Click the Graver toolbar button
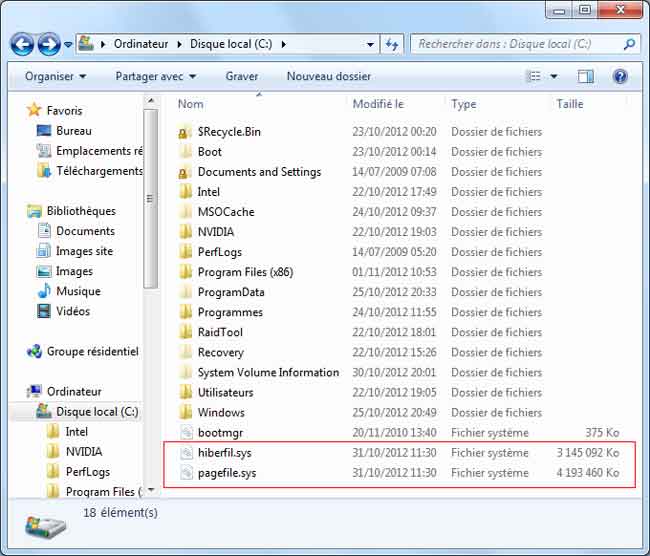 241,76
